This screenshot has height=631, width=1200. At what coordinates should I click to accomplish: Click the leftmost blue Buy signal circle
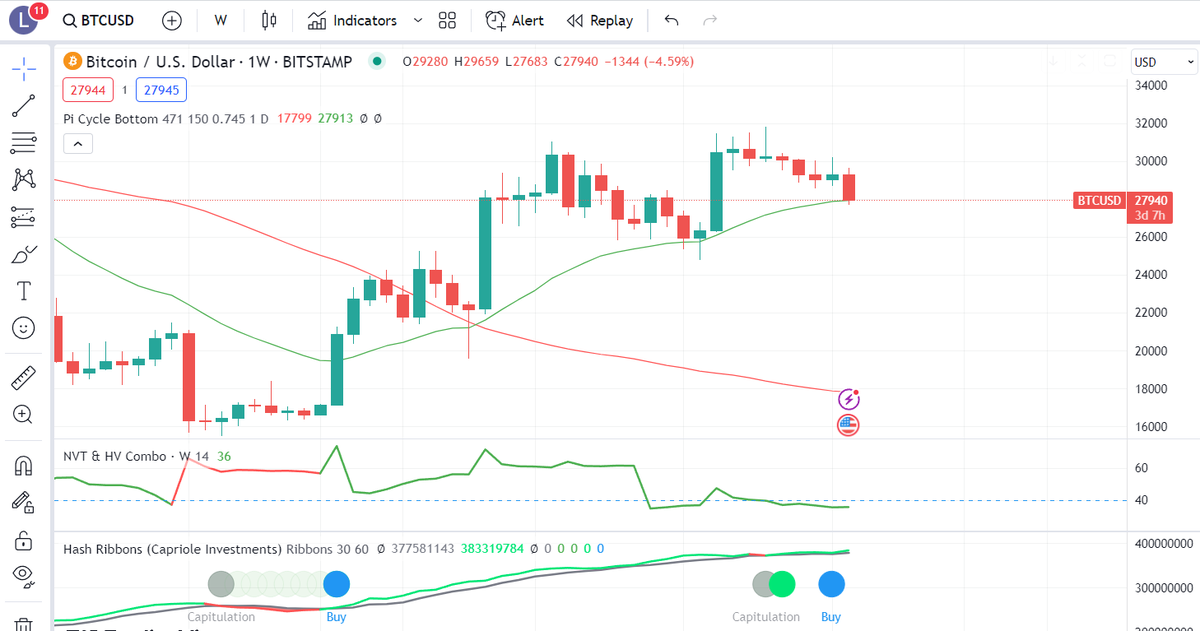[337, 584]
